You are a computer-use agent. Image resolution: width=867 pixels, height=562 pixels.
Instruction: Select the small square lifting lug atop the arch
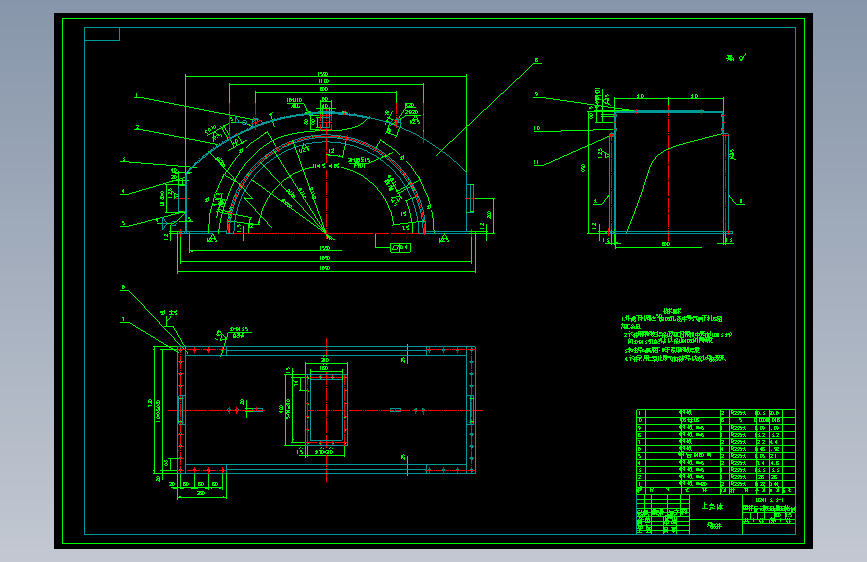325,120
